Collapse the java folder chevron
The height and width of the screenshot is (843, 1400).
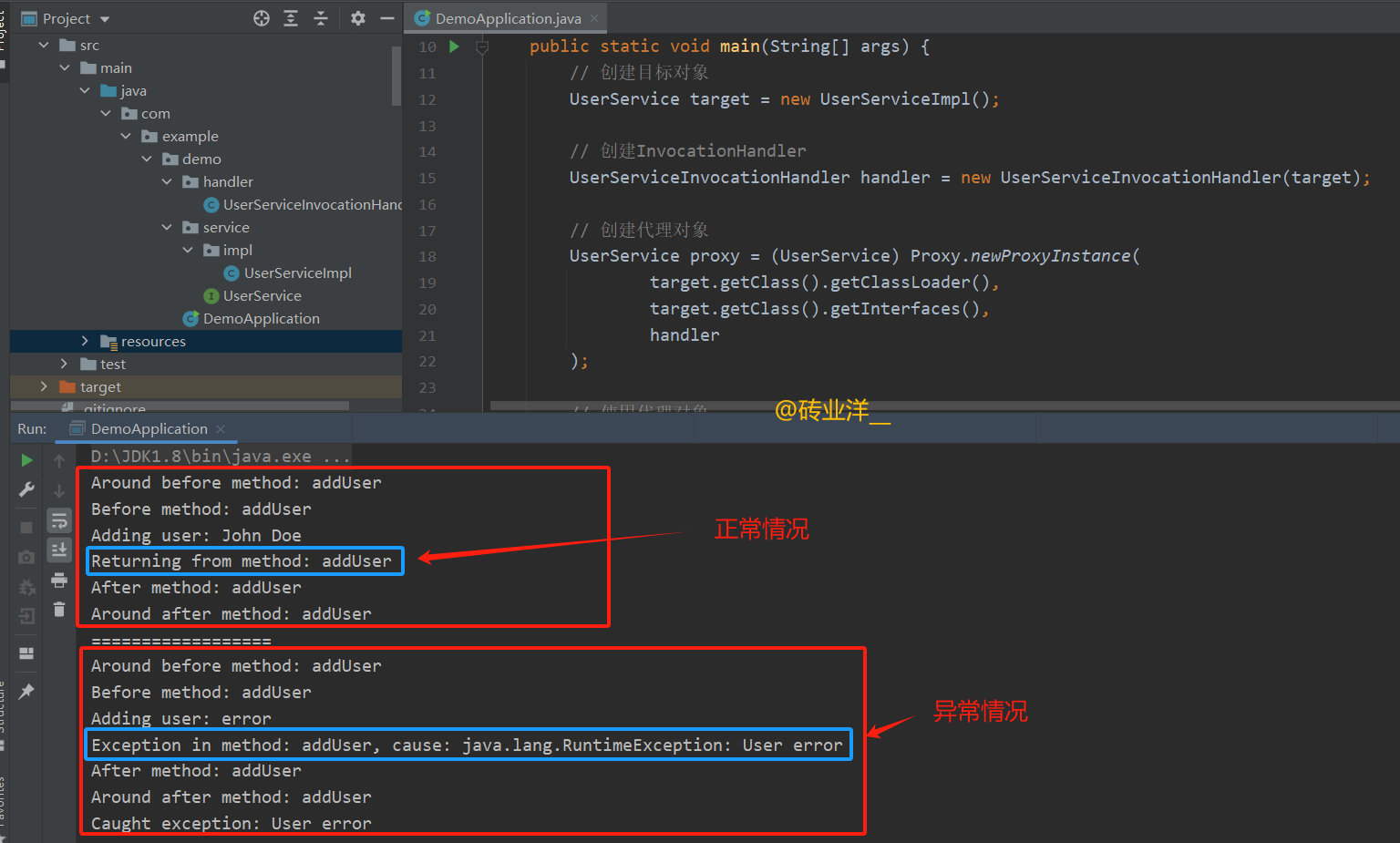(85, 90)
